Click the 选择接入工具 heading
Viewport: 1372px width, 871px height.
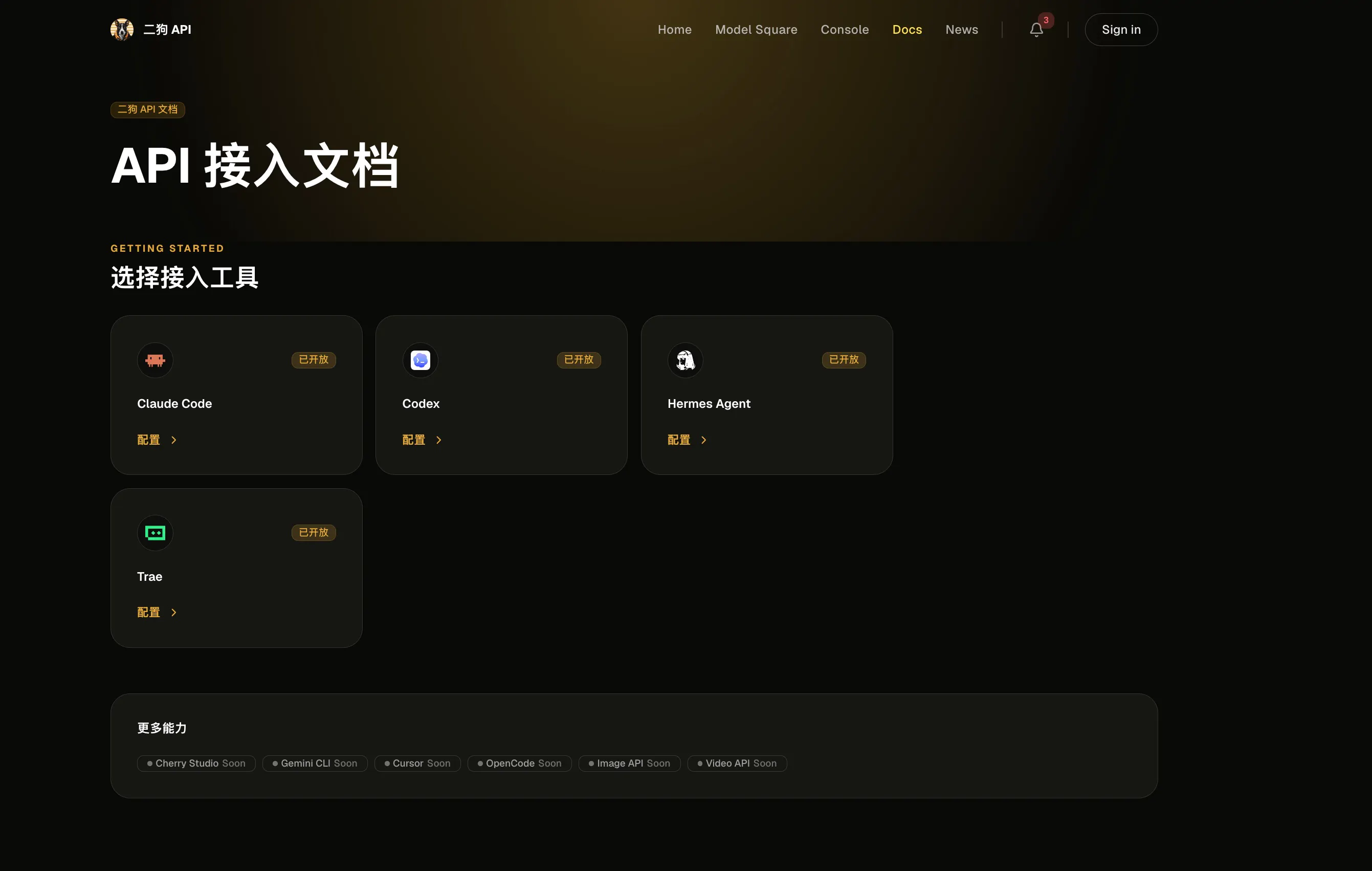pos(185,277)
